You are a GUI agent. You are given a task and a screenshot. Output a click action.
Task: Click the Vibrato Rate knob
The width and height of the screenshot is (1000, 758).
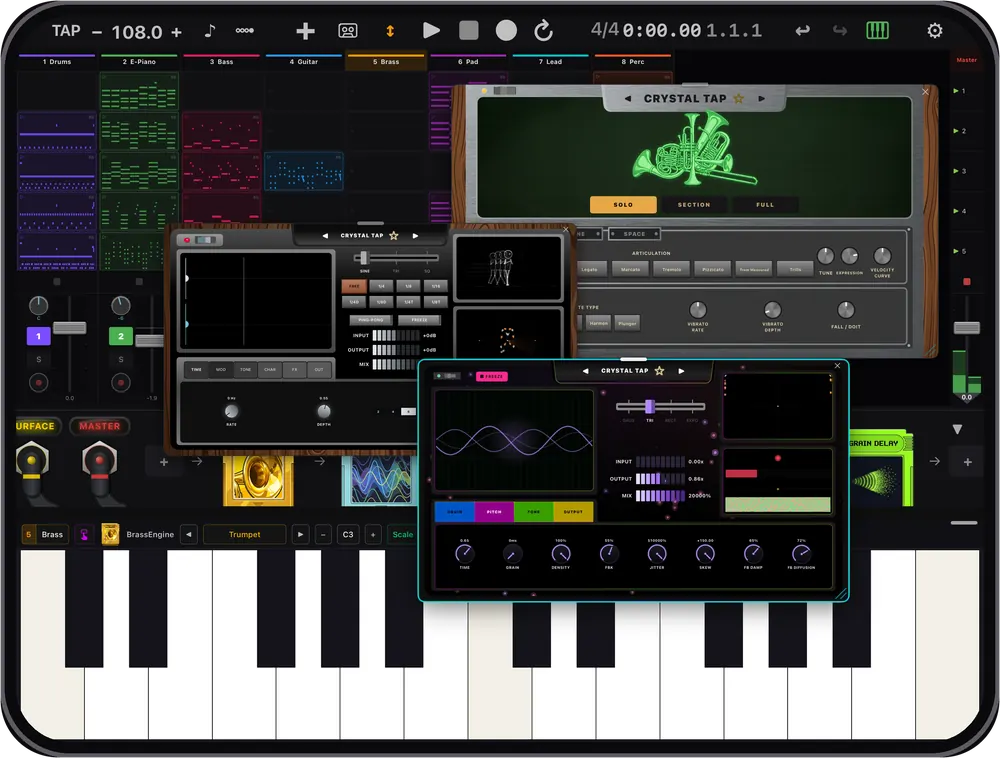click(x=698, y=310)
